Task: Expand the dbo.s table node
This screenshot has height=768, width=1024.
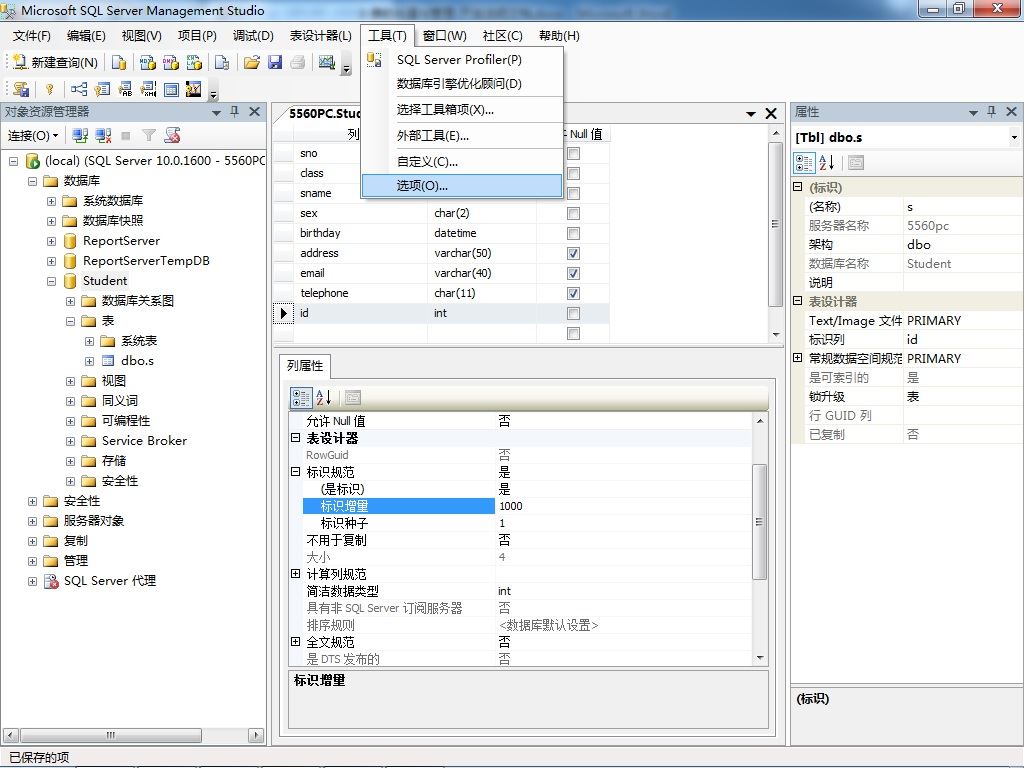Action: coord(89,361)
